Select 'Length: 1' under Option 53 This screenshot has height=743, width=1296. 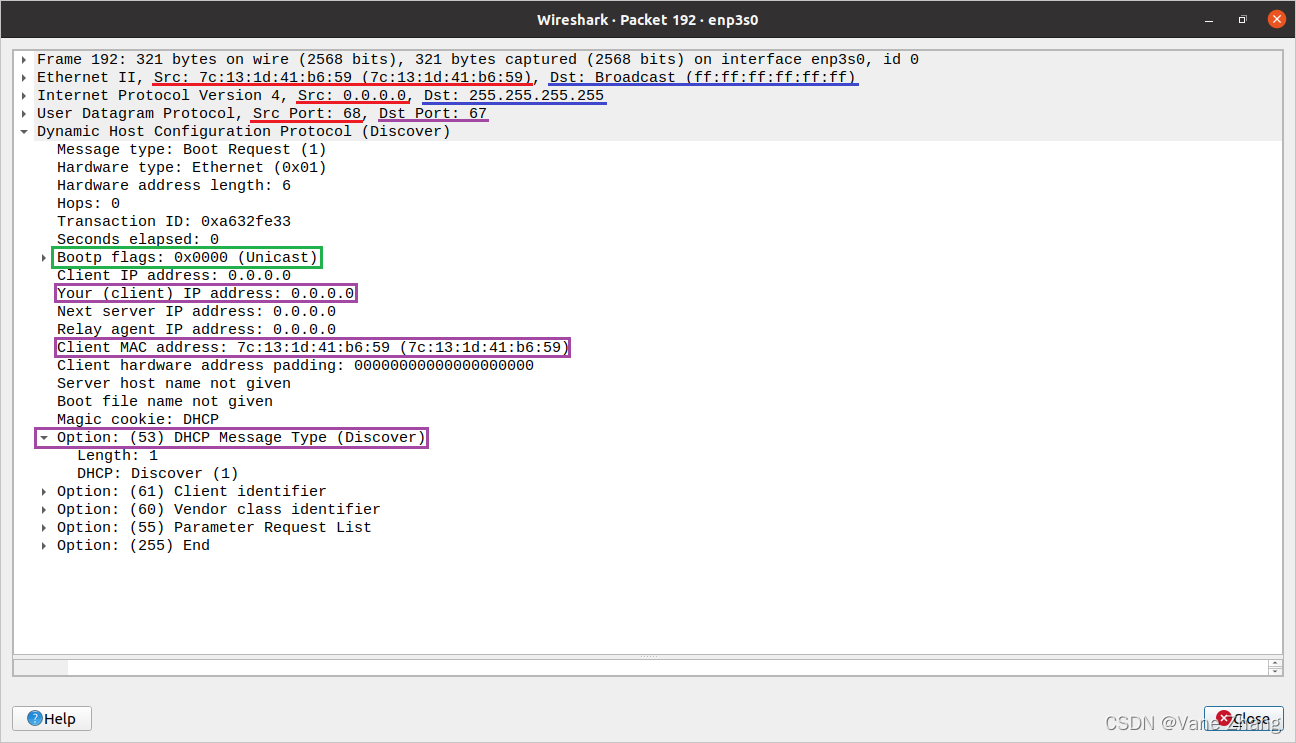pos(117,456)
